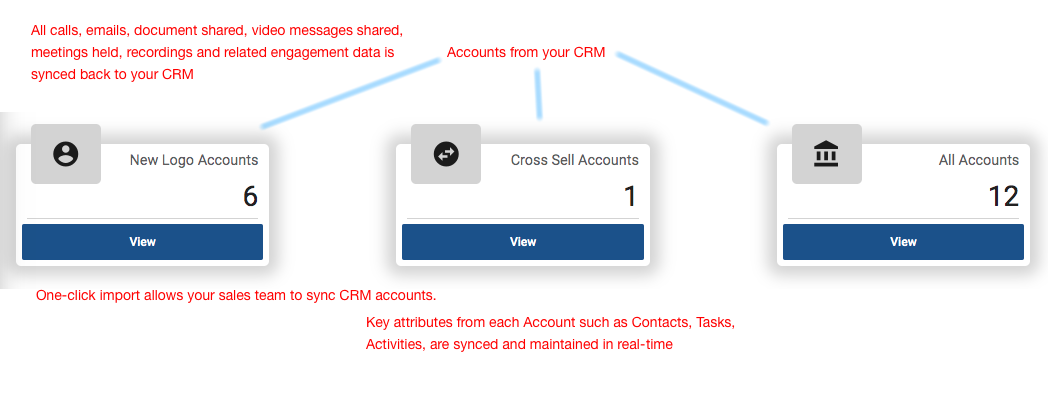This screenshot has width=1048, height=400.
Task: Click the 'Accounts from your CRM' annotation
Action: 526,53
